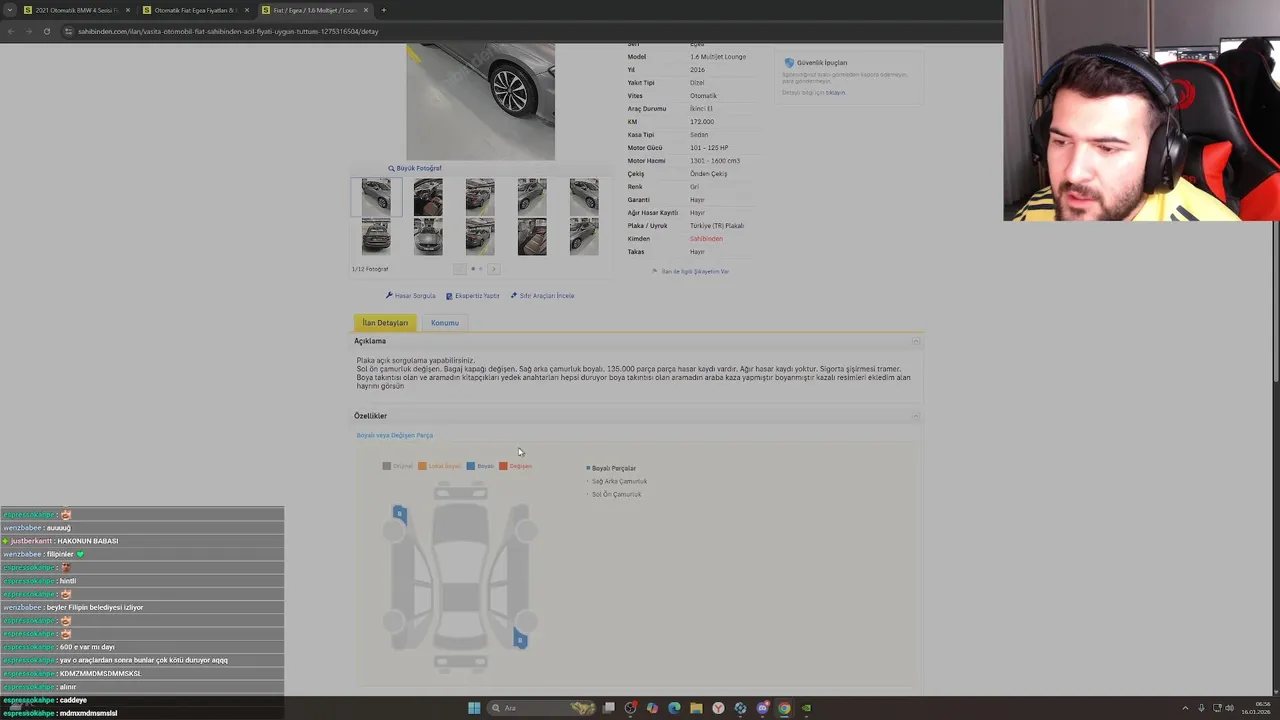The width and height of the screenshot is (1280, 720).
Task: Select fifth thumbnail in gallery bottom row
Action: tap(584, 237)
